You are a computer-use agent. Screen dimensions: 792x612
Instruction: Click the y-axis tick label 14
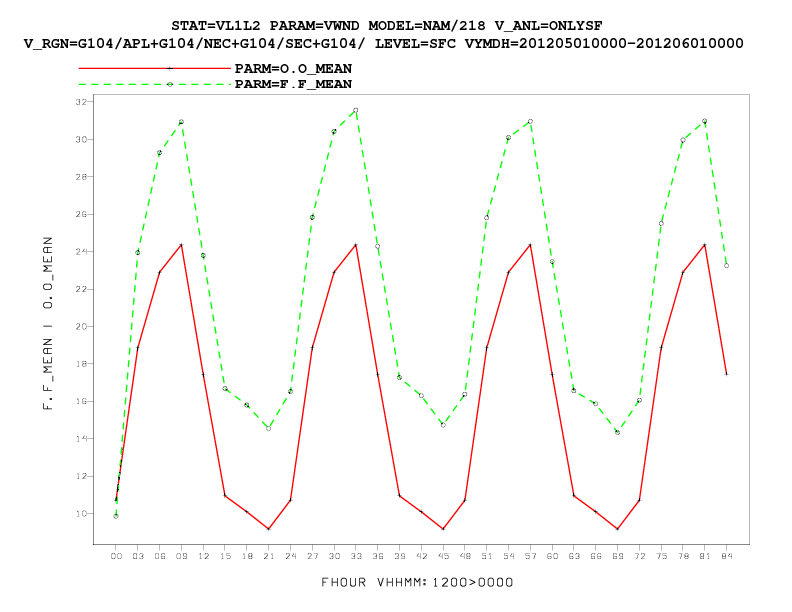point(81,439)
